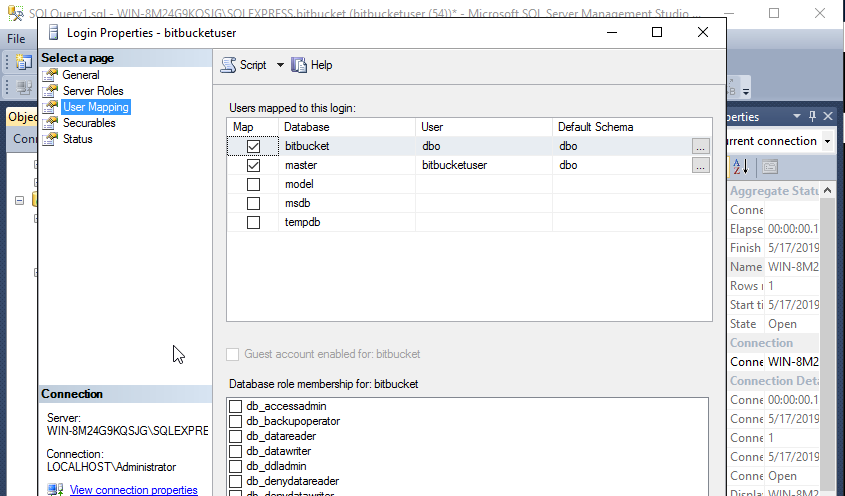Maximize the SSMS main window
This screenshot has height=496, width=845.
coord(774,13)
